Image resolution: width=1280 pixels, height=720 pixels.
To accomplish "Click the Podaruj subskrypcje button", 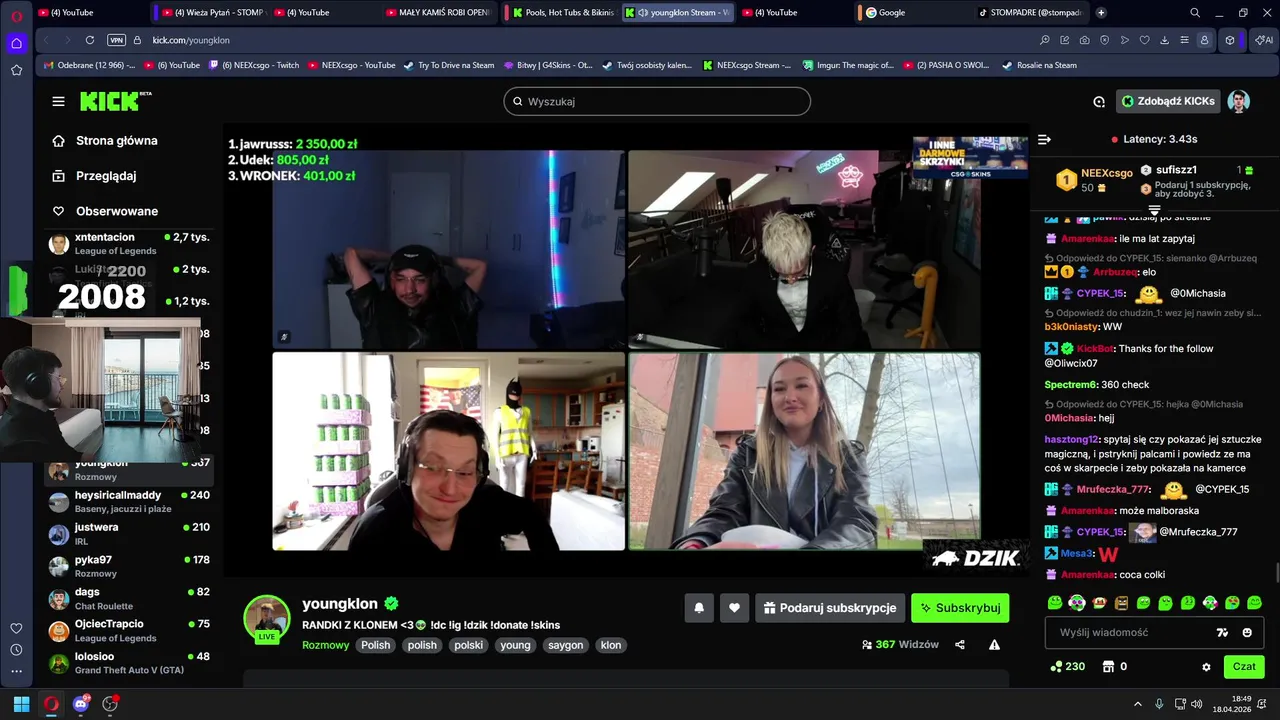I will click(830, 608).
